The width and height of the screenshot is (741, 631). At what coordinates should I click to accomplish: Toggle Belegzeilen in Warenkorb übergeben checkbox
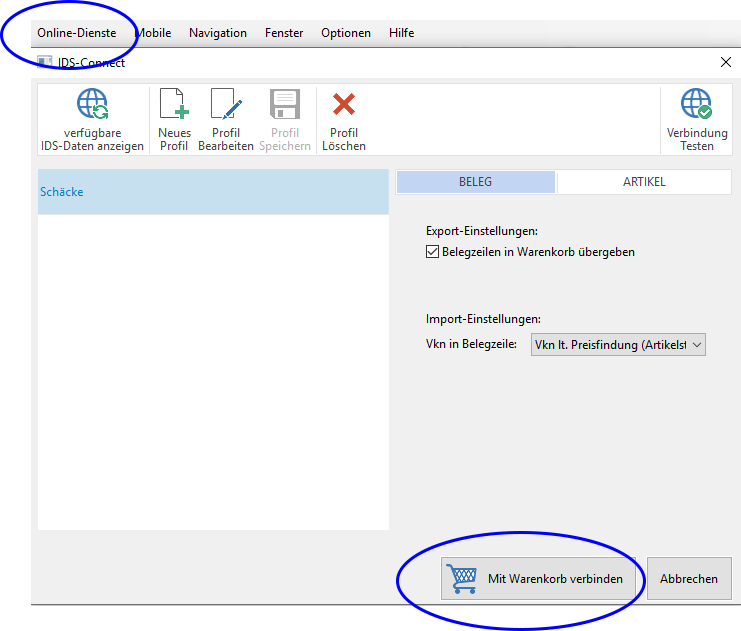click(x=432, y=252)
